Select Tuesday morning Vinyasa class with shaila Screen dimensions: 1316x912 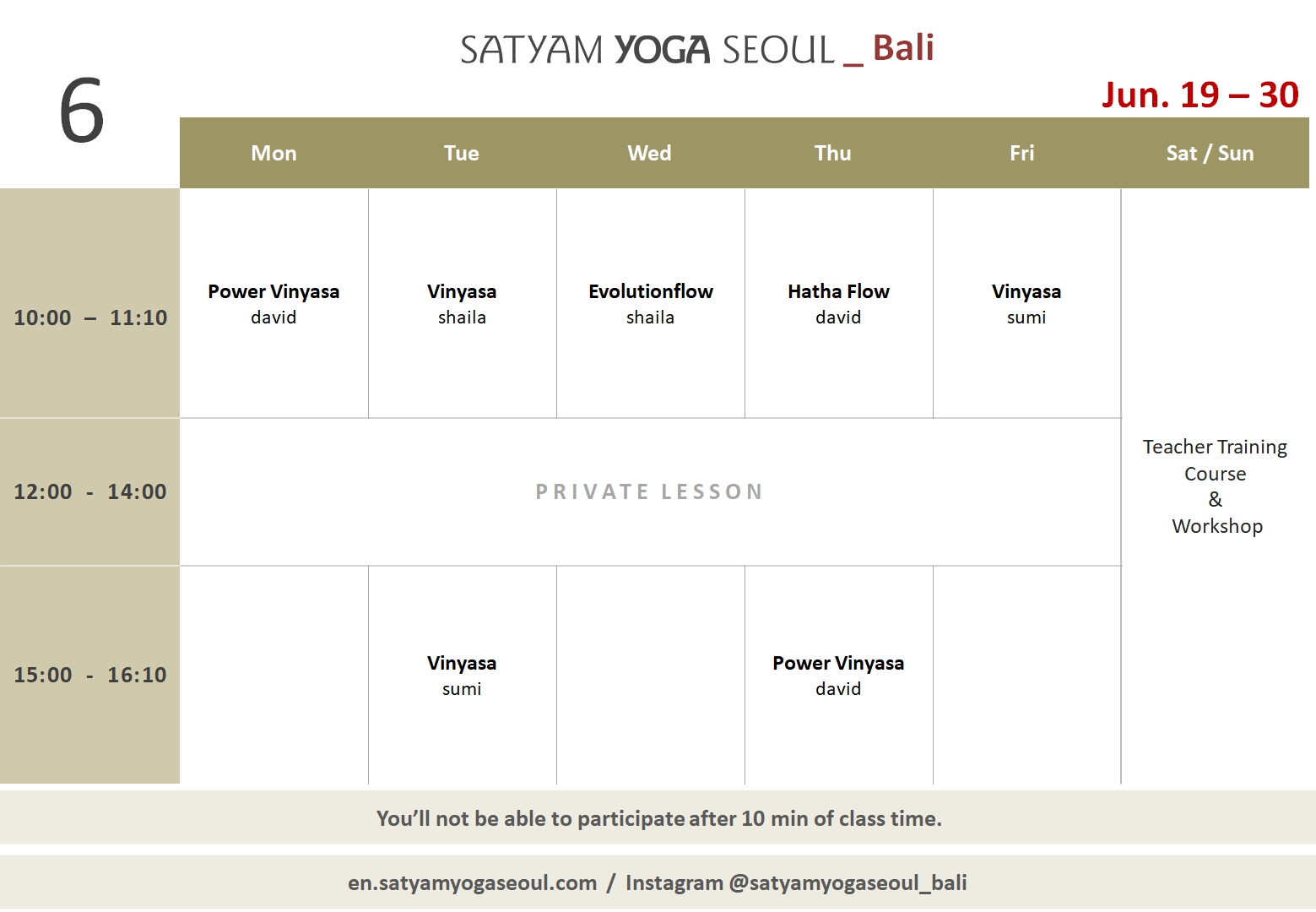point(462,303)
